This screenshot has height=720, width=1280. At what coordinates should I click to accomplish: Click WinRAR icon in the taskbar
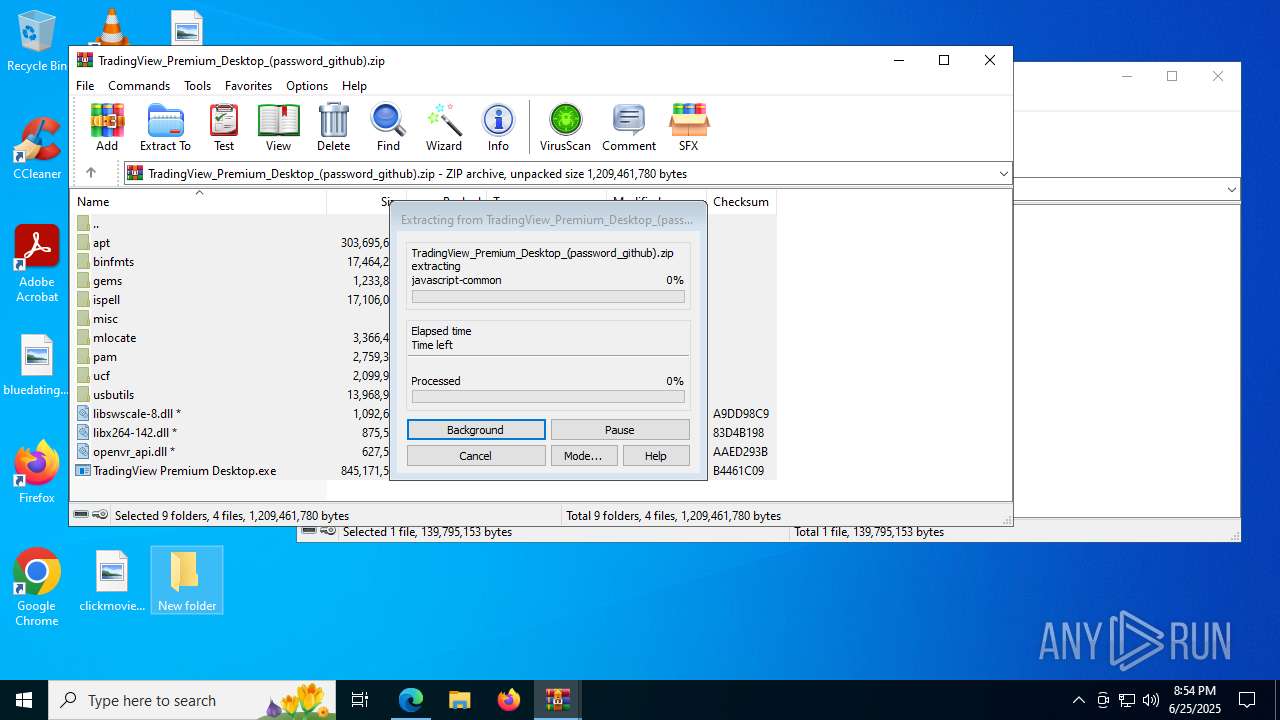[x=557, y=700]
